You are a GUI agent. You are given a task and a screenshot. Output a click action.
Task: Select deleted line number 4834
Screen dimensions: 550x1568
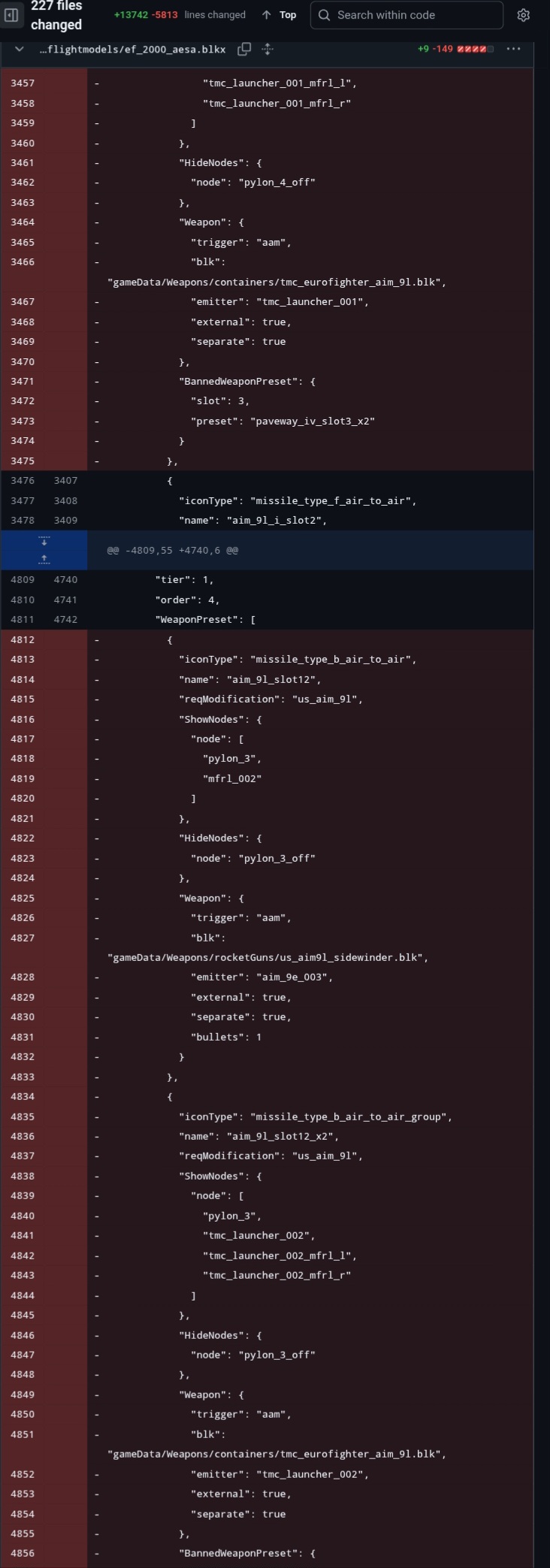tap(23, 1097)
